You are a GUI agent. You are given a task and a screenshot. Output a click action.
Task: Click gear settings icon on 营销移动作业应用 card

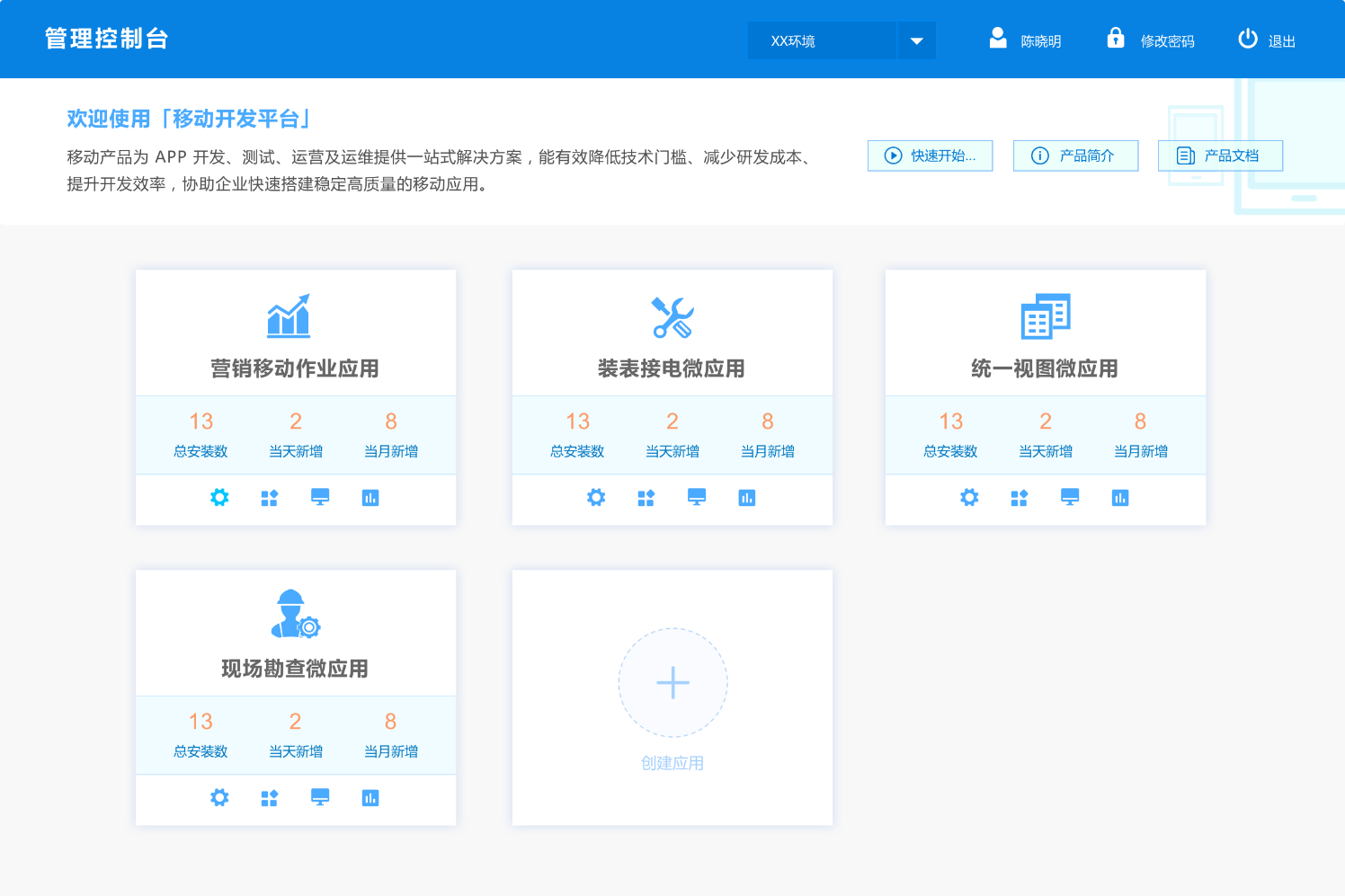point(219,498)
